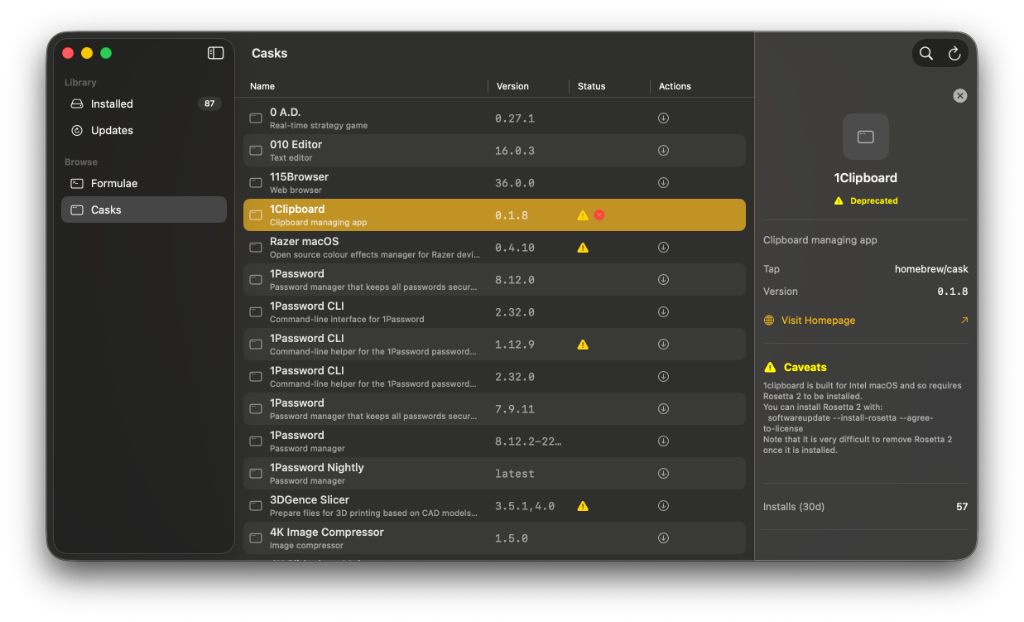Install 1Password Nightly via download icon

663,474
